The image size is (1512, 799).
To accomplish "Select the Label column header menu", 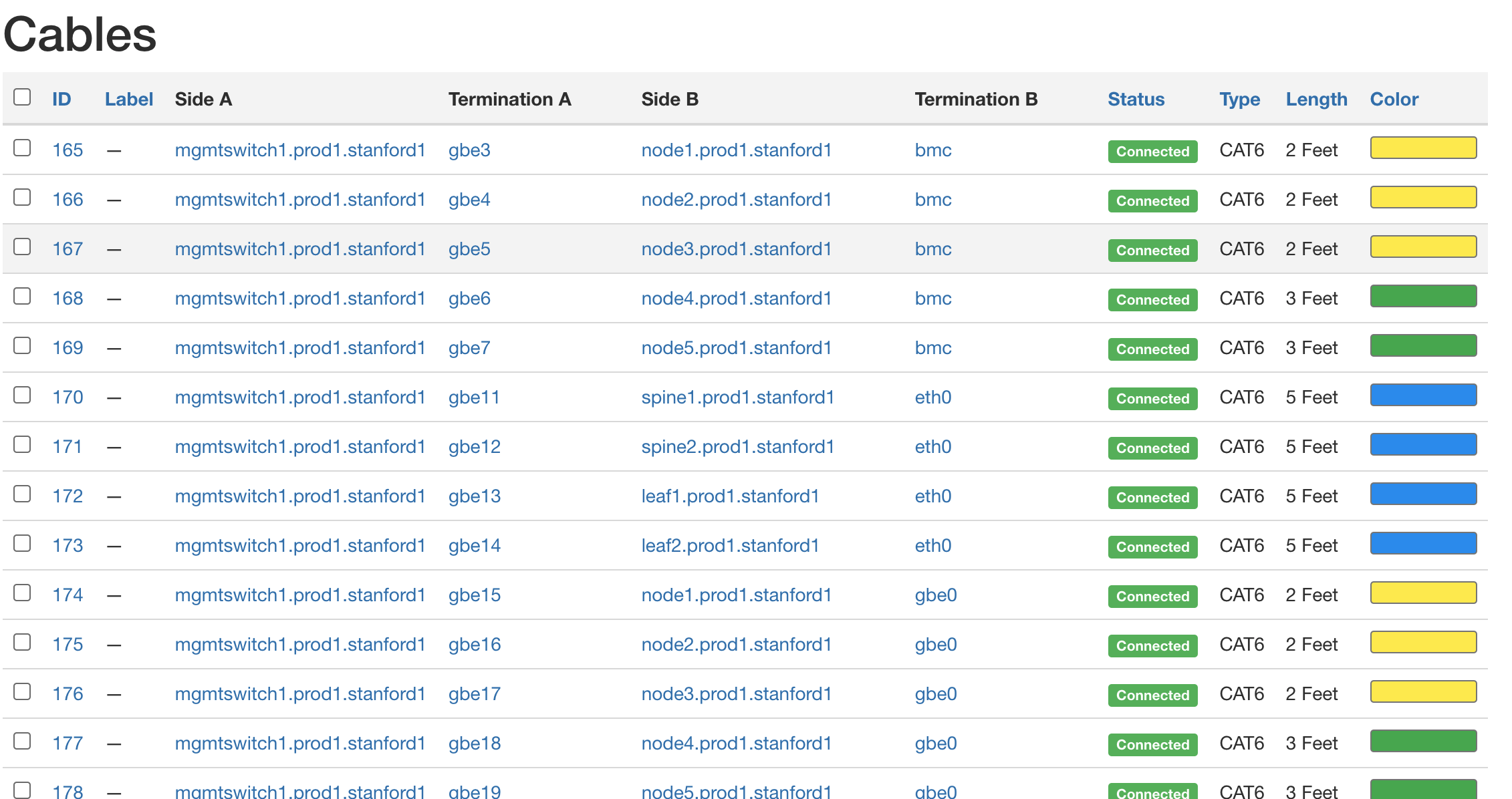I will [x=128, y=99].
